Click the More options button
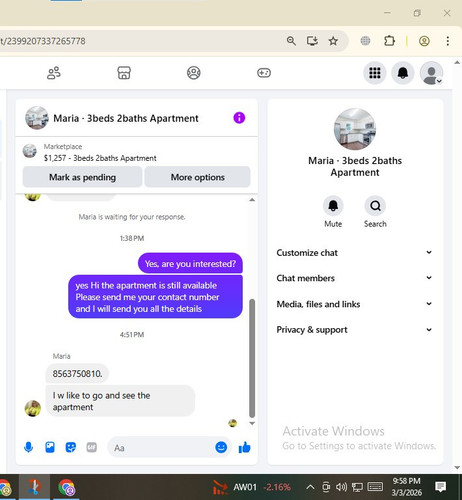Image resolution: width=462 pixels, height=500 pixels. click(197, 177)
